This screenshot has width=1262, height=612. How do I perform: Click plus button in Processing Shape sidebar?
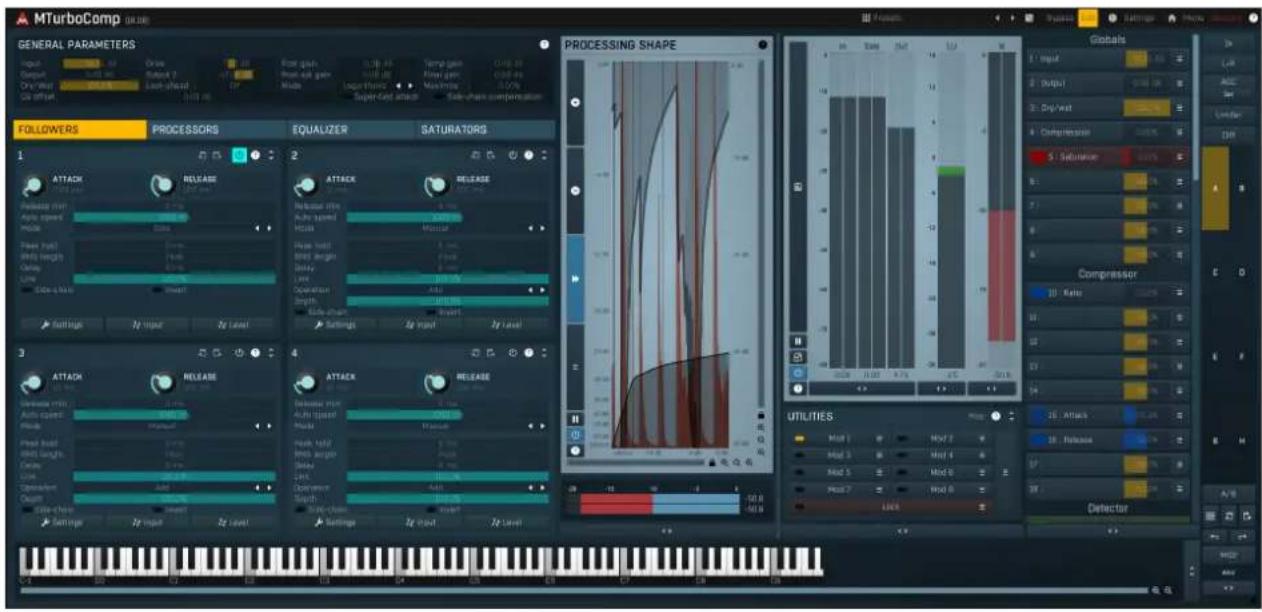pos(575,103)
